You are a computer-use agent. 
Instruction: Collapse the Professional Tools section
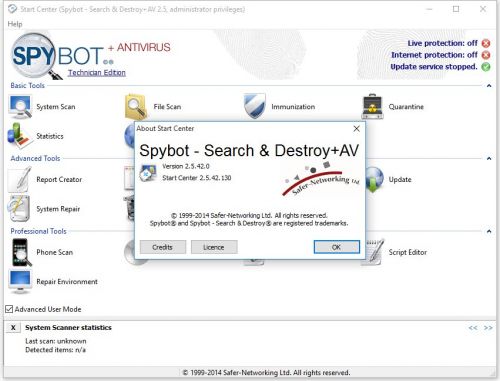pyautogui.click(x=489, y=231)
